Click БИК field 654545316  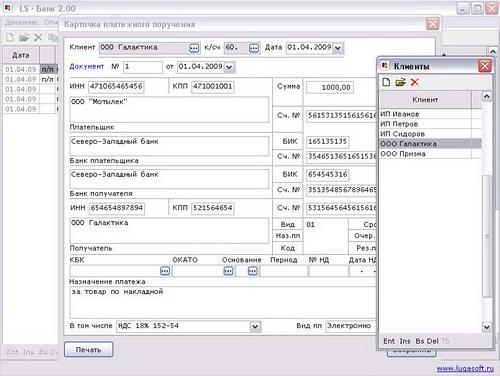(328, 174)
